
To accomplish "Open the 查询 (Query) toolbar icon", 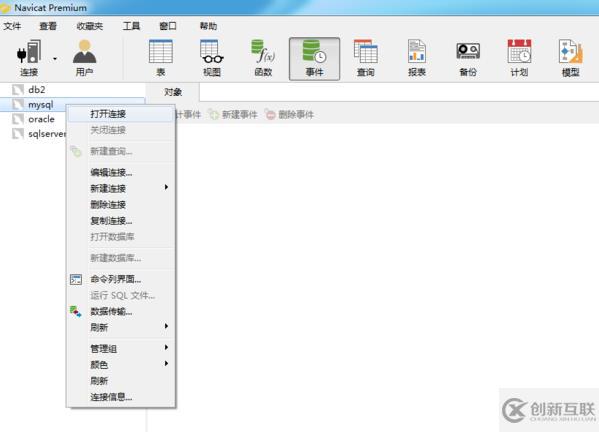I will (366, 58).
